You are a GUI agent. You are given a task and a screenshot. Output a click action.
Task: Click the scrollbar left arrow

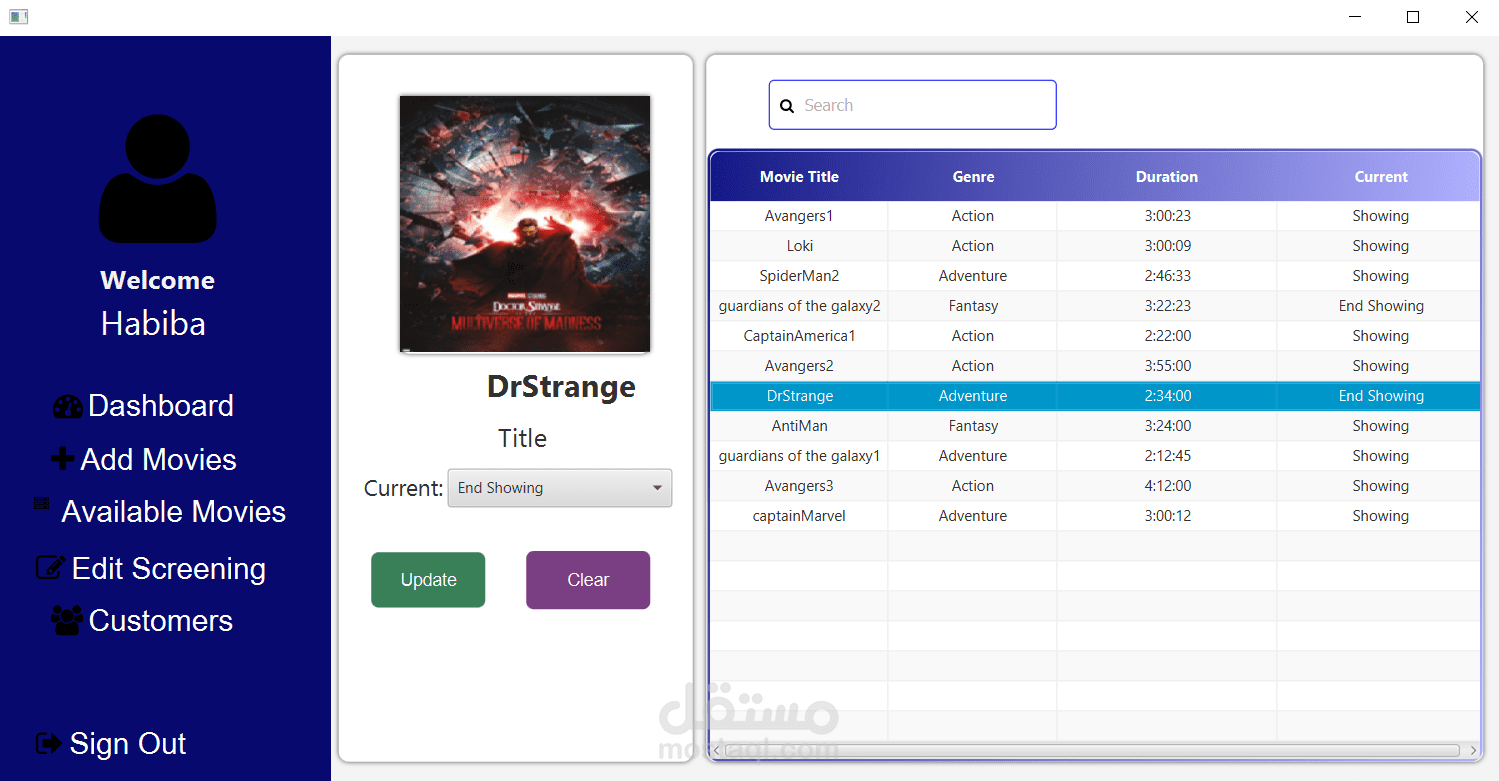[x=716, y=750]
